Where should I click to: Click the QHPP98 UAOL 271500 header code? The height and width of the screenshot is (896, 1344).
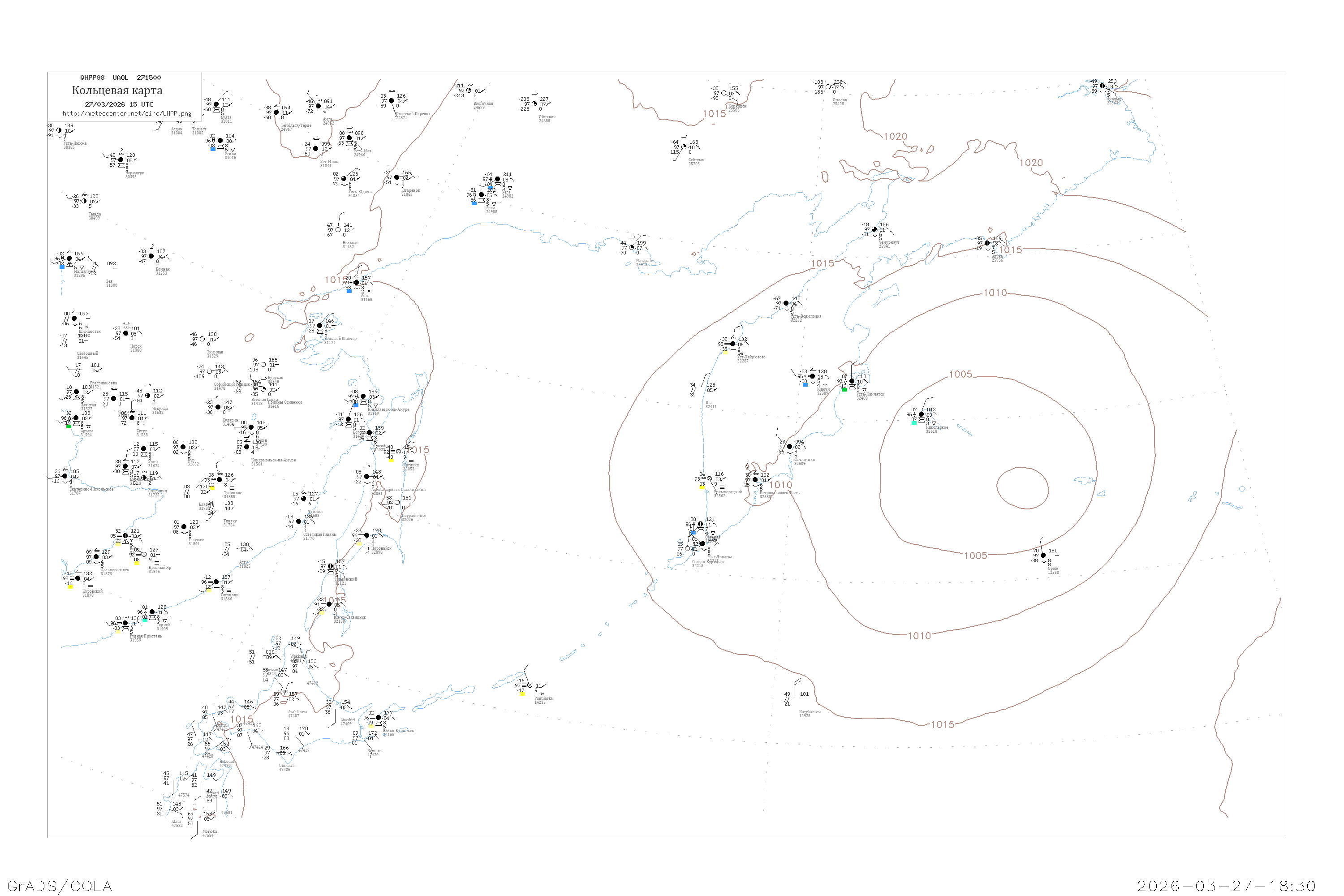click(120, 78)
